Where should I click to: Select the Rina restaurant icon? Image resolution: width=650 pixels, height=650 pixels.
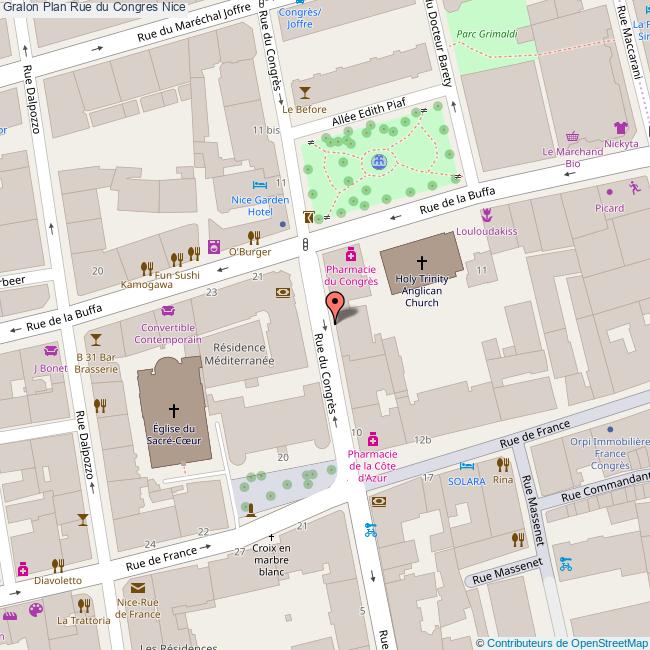coord(502,464)
